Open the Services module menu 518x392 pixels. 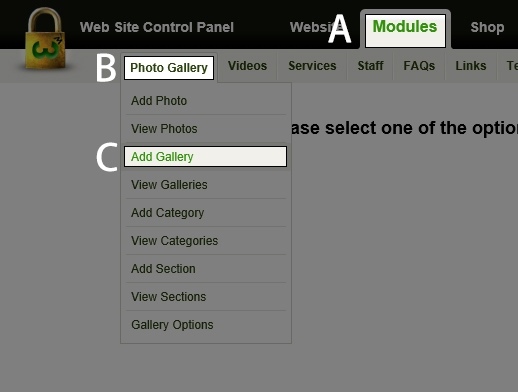312,66
